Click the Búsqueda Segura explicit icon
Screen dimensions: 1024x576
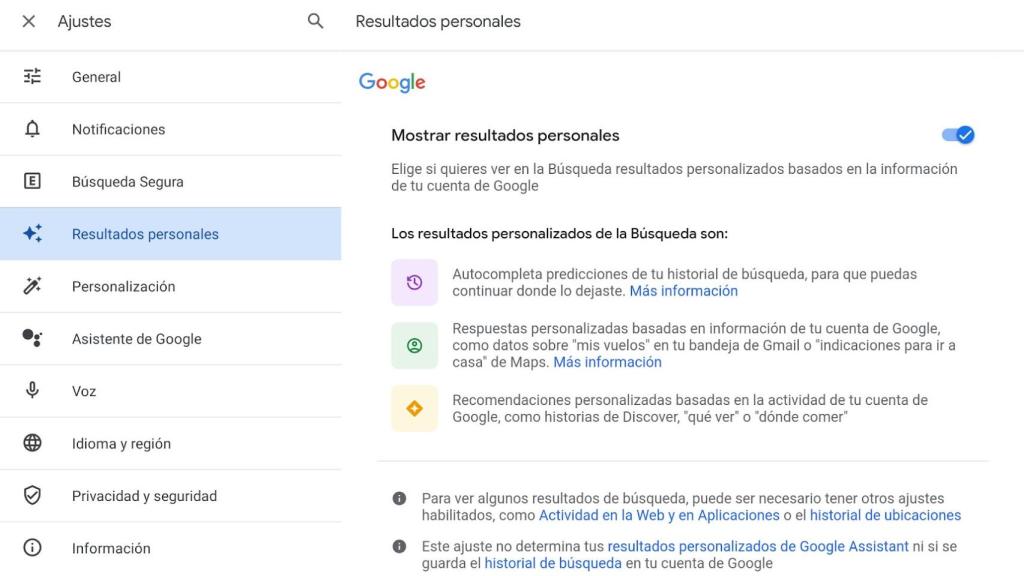point(32,181)
